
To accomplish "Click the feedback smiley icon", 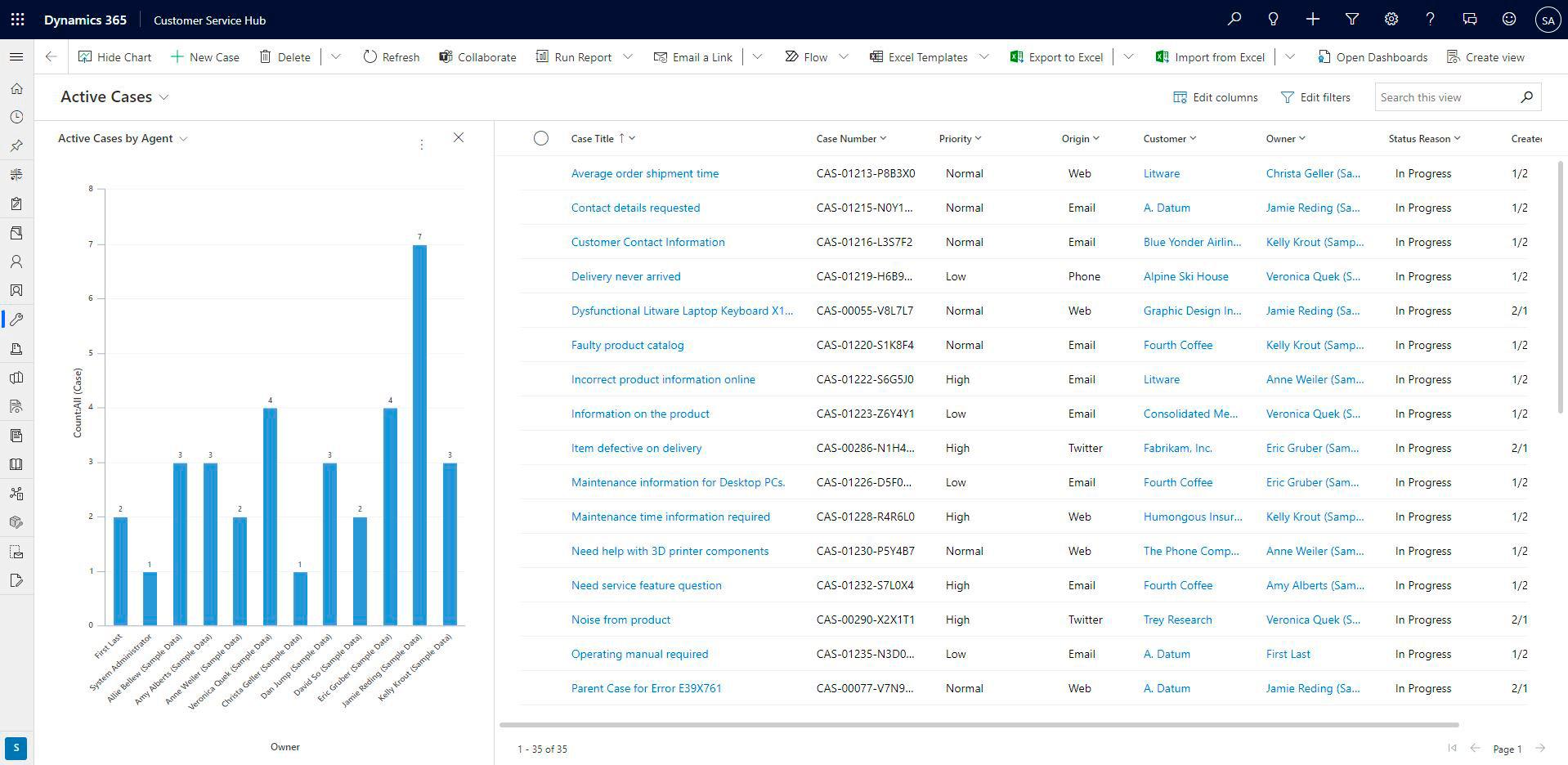I will (x=1508, y=20).
